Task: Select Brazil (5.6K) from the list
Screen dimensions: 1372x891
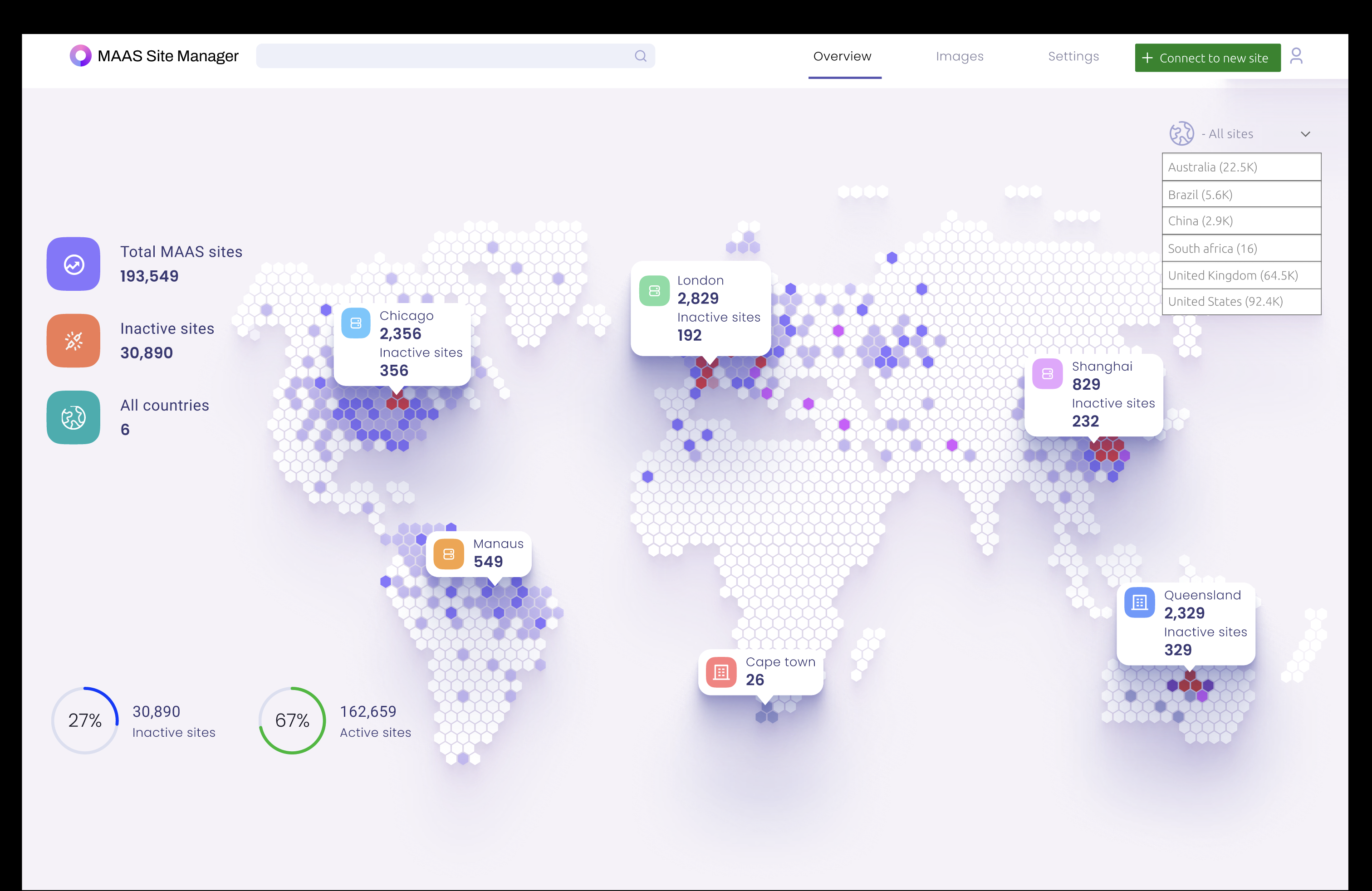Action: (x=1242, y=194)
